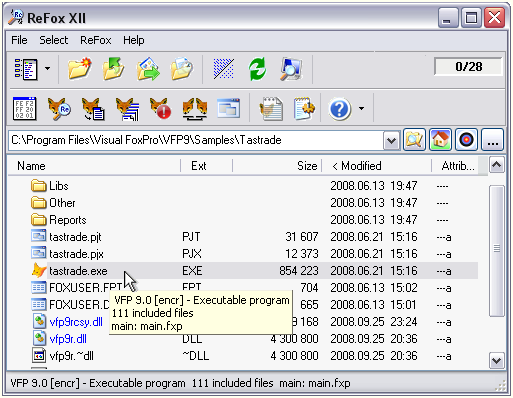
Task: Click the ~DLL extension cell
Action: coord(196,356)
